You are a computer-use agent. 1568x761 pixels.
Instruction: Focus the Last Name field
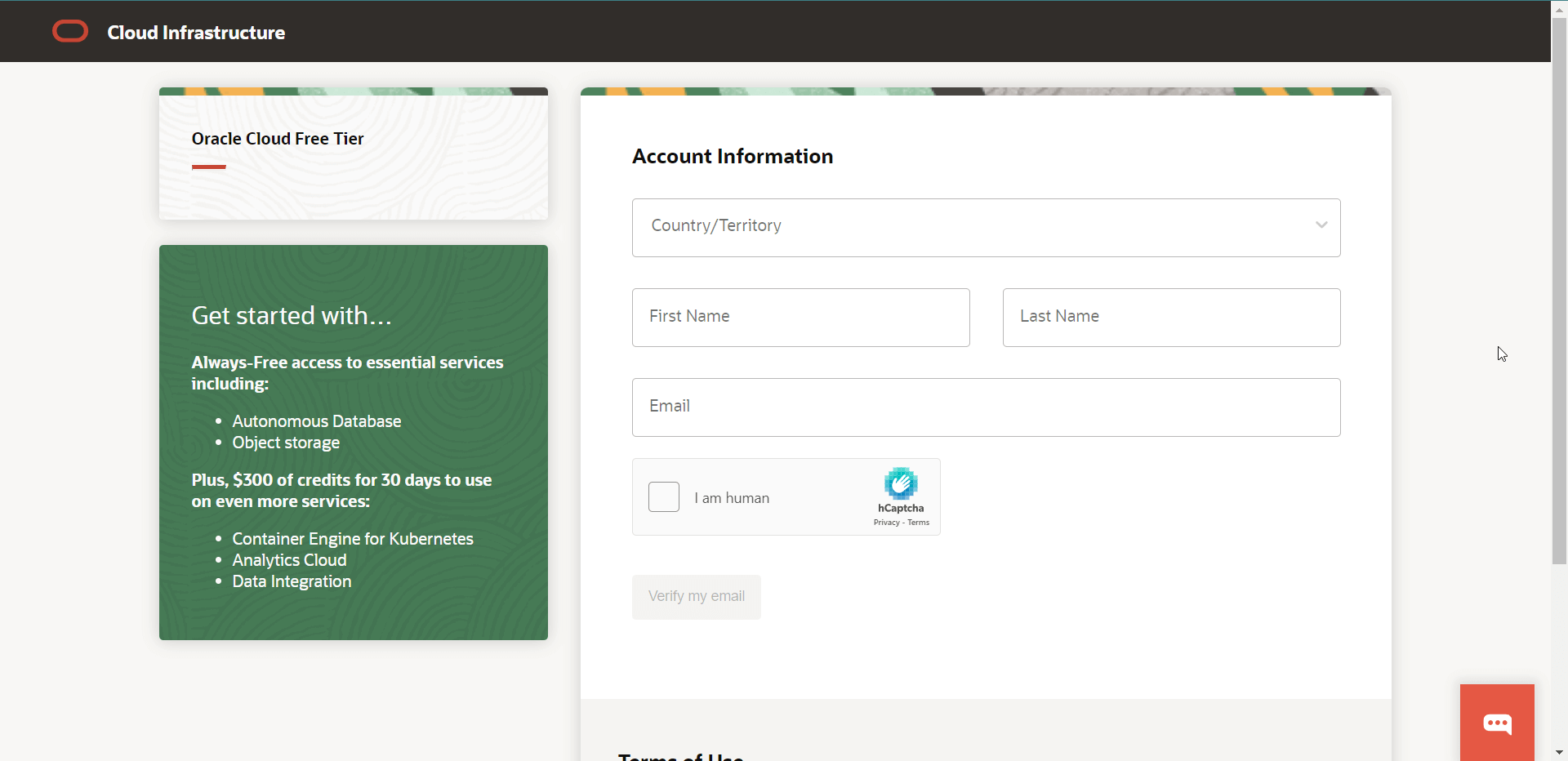(1171, 318)
